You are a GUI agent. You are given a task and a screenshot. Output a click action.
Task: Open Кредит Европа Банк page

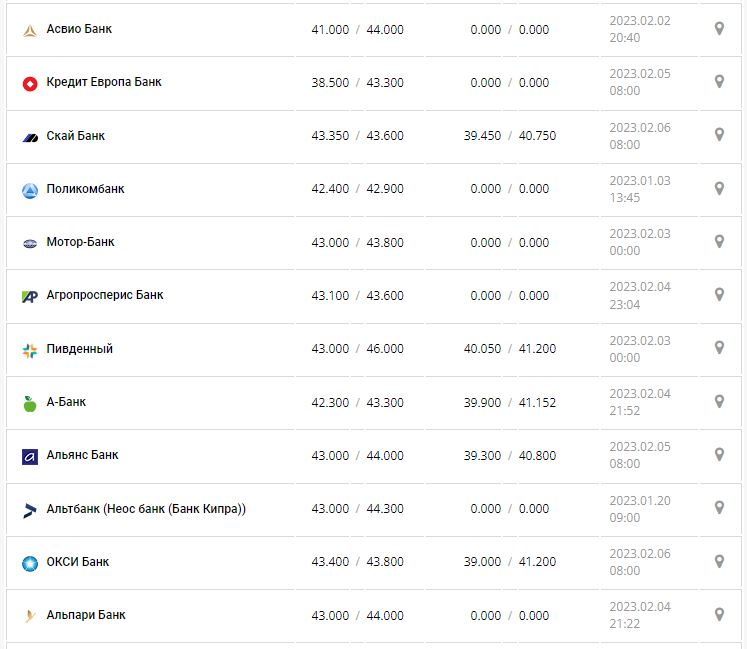pos(104,82)
